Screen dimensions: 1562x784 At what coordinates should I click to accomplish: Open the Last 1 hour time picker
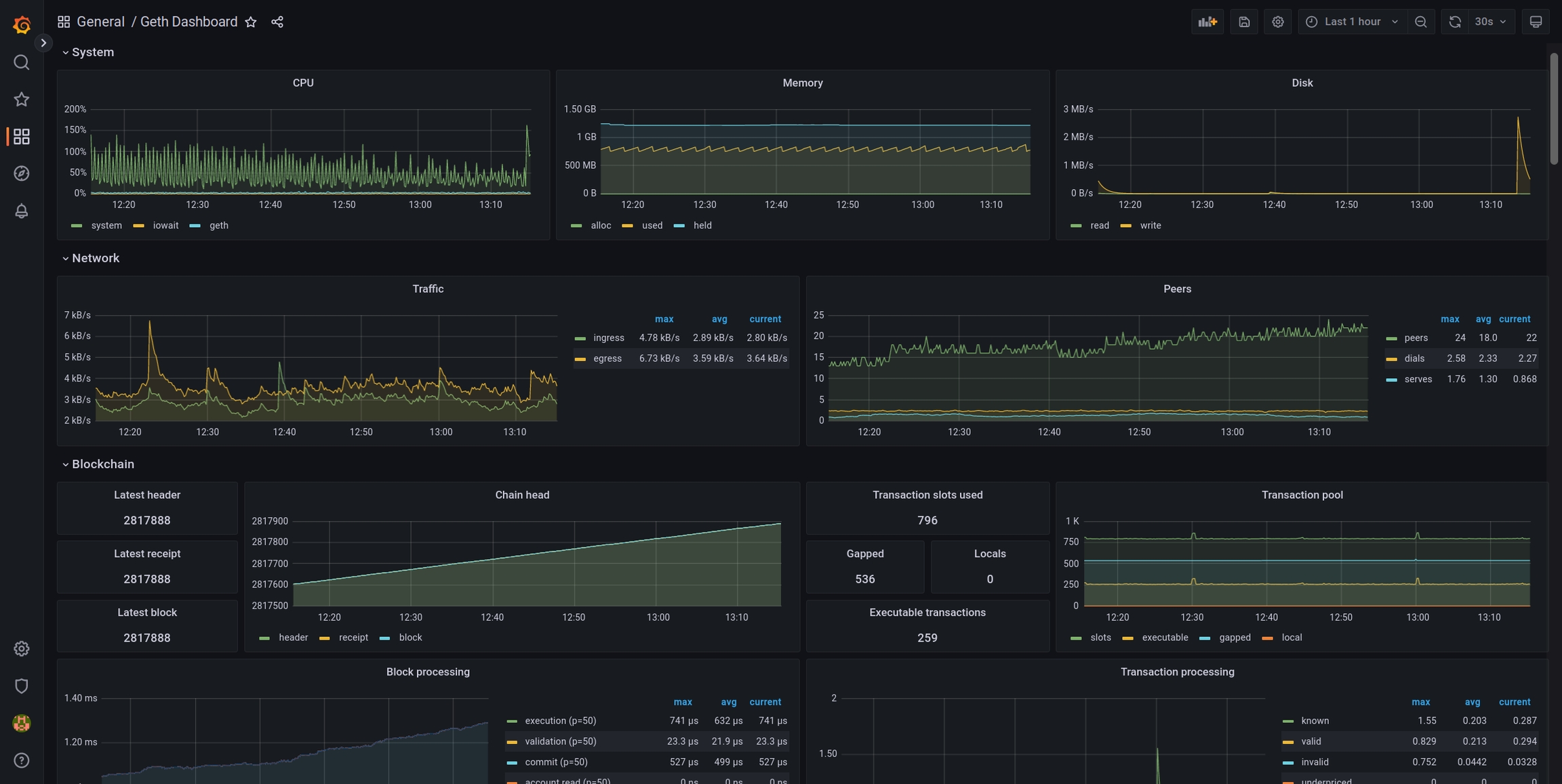(x=1352, y=22)
